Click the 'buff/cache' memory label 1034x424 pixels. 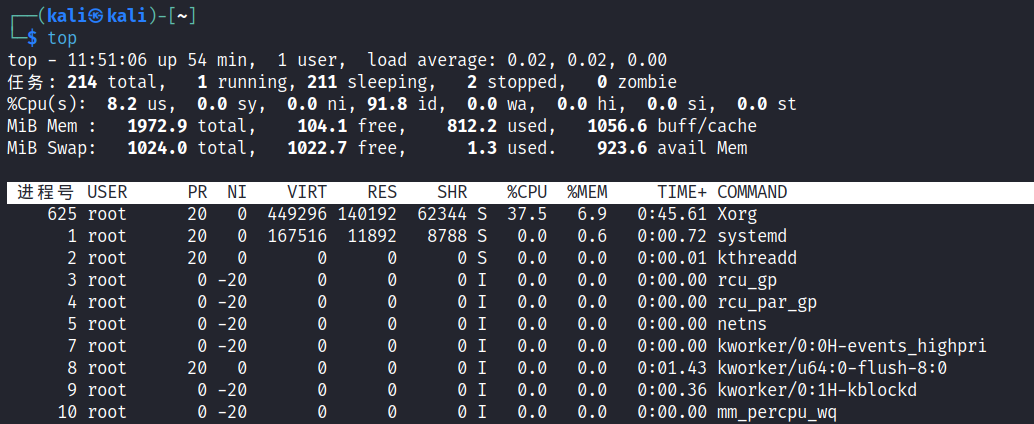[707, 126]
